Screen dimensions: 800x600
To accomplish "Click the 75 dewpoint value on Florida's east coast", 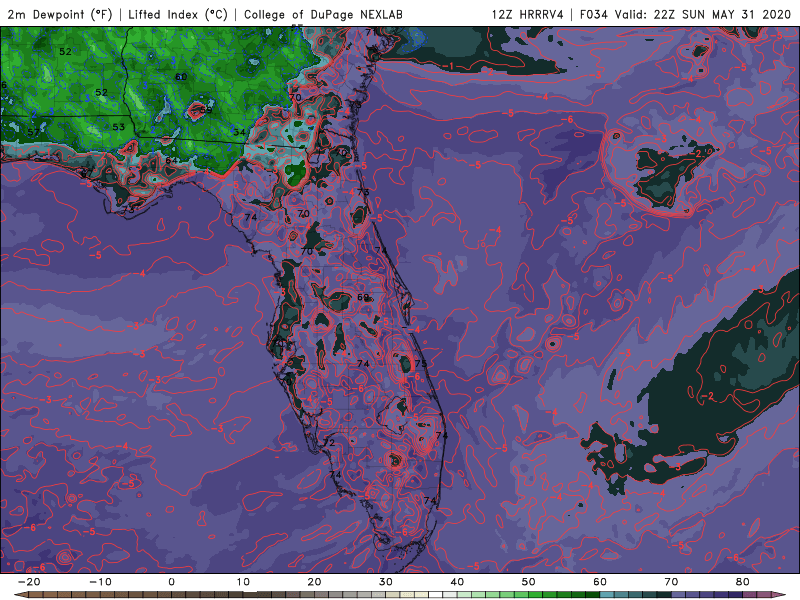I will tap(420, 363).
